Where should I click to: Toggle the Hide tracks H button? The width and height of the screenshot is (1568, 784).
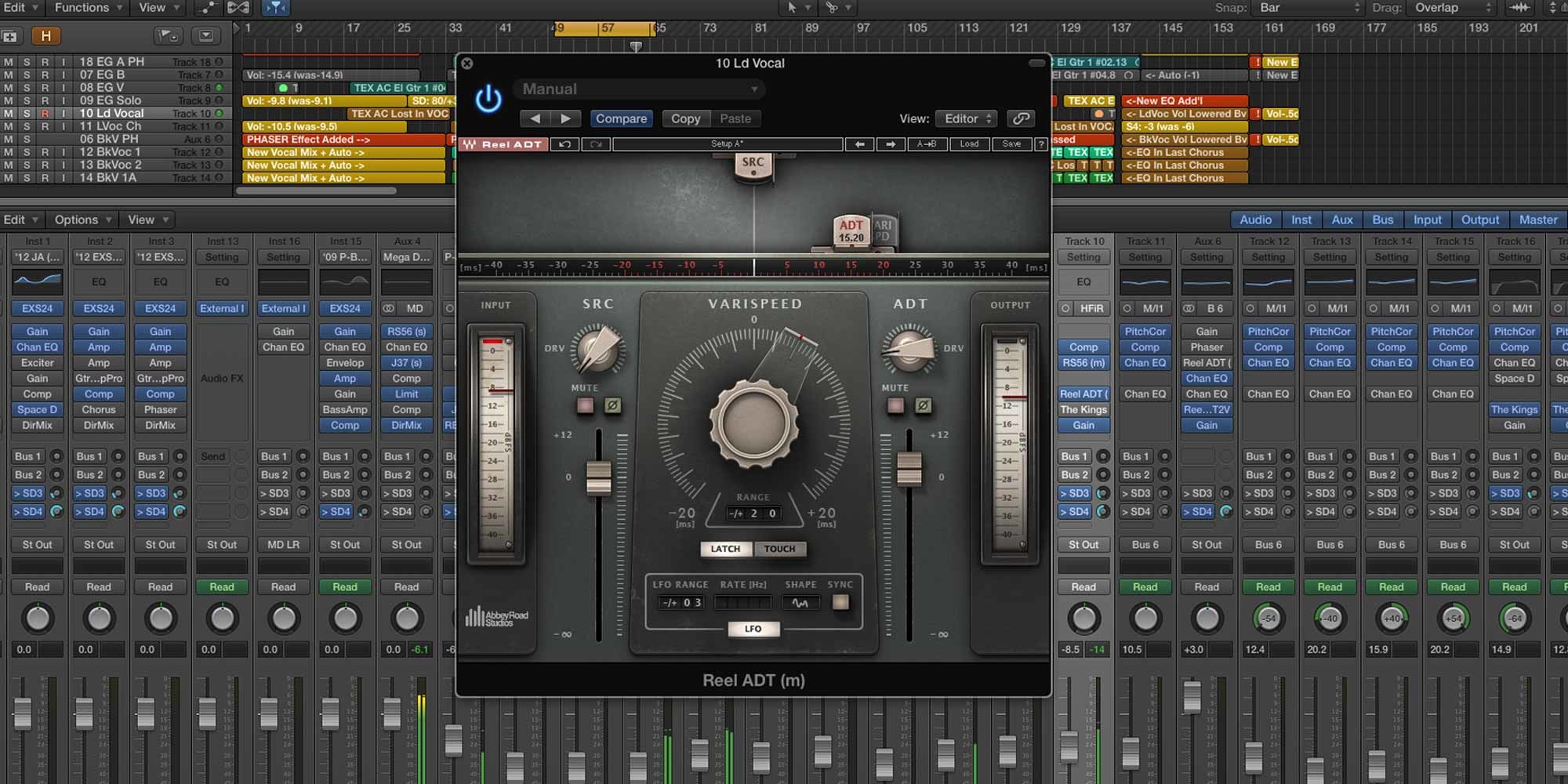coord(46,36)
